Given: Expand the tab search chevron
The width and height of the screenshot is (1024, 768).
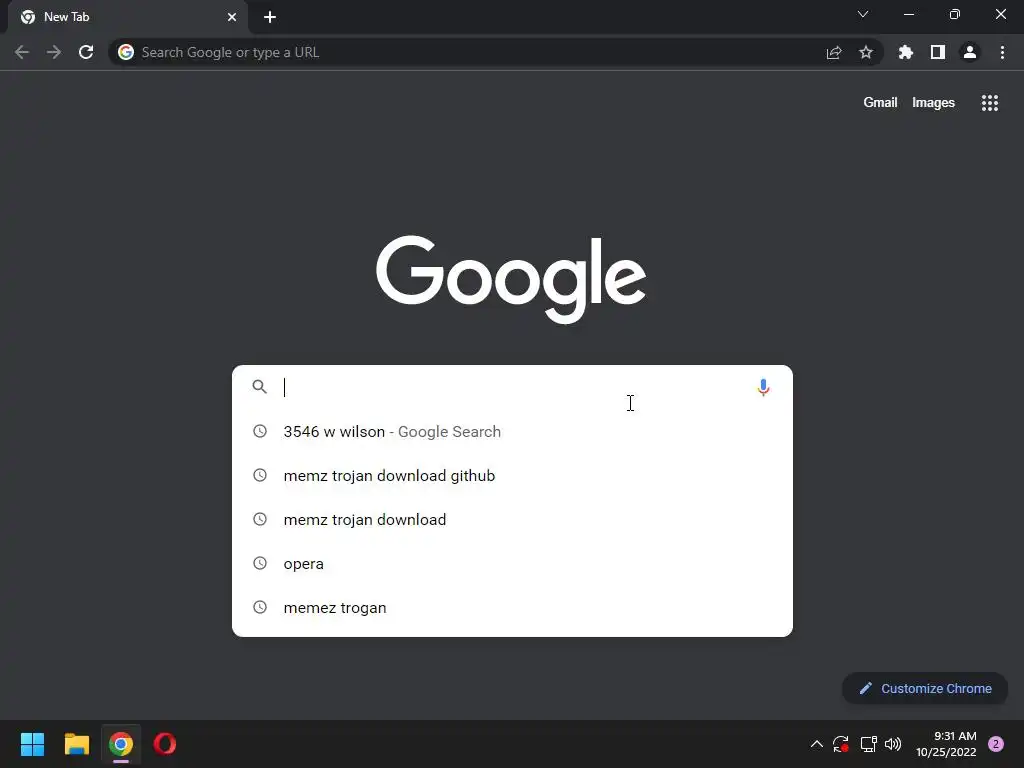Looking at the screenshot, I should point(863,14).
